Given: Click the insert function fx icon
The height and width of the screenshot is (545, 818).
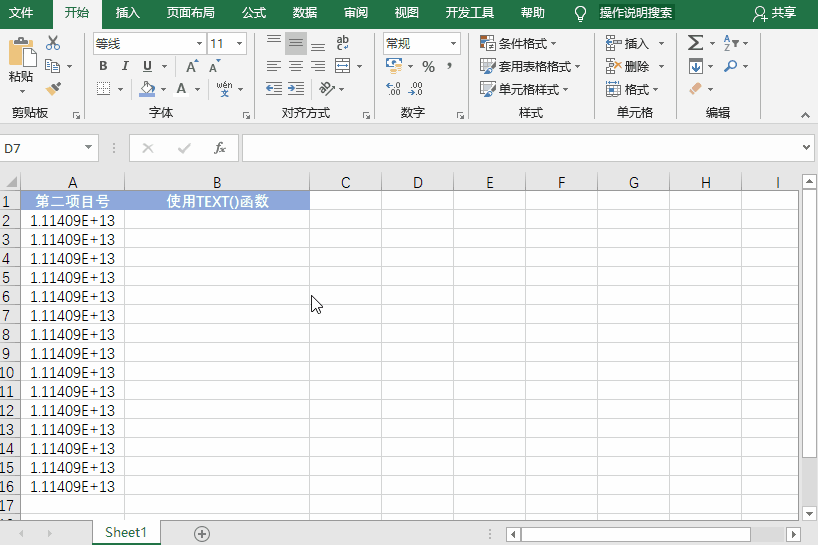Looking at the screenshot, I should 220,148.
